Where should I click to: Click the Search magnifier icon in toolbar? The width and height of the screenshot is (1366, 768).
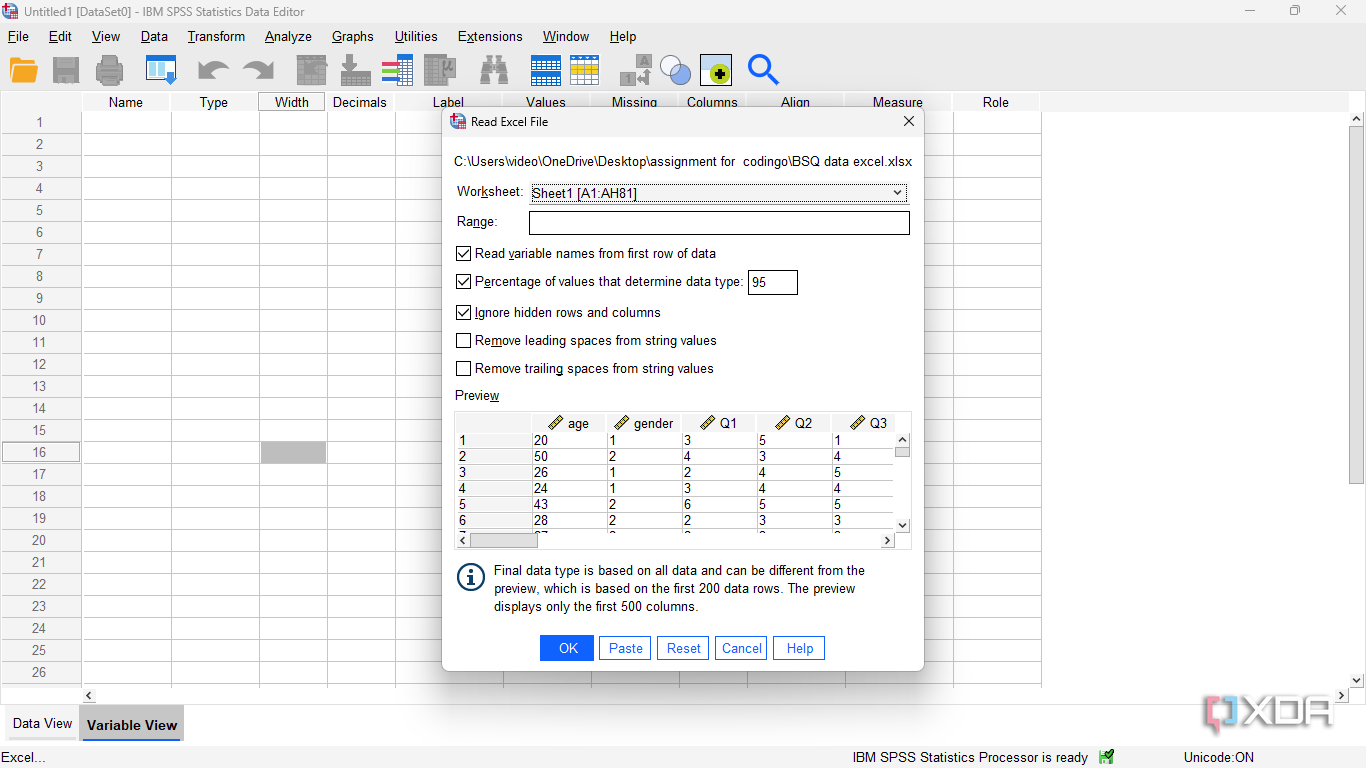763,70
